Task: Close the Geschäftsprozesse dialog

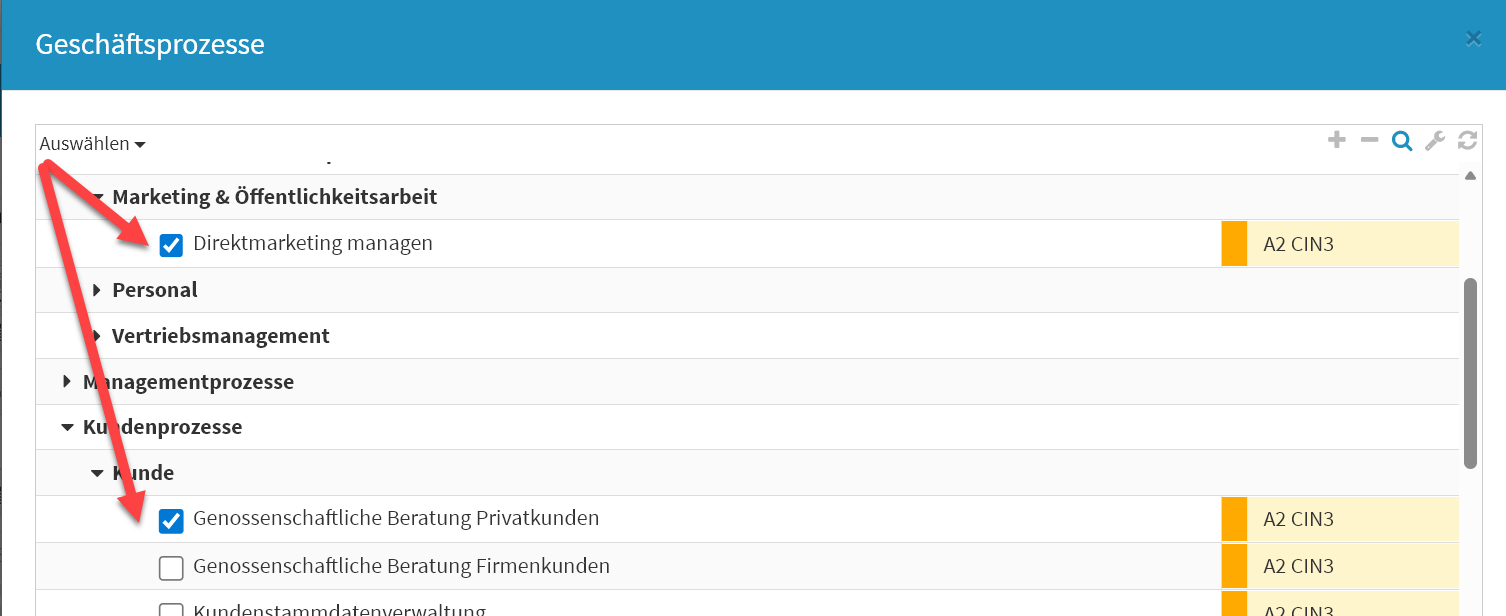Action: click(x=1473, y=39)
